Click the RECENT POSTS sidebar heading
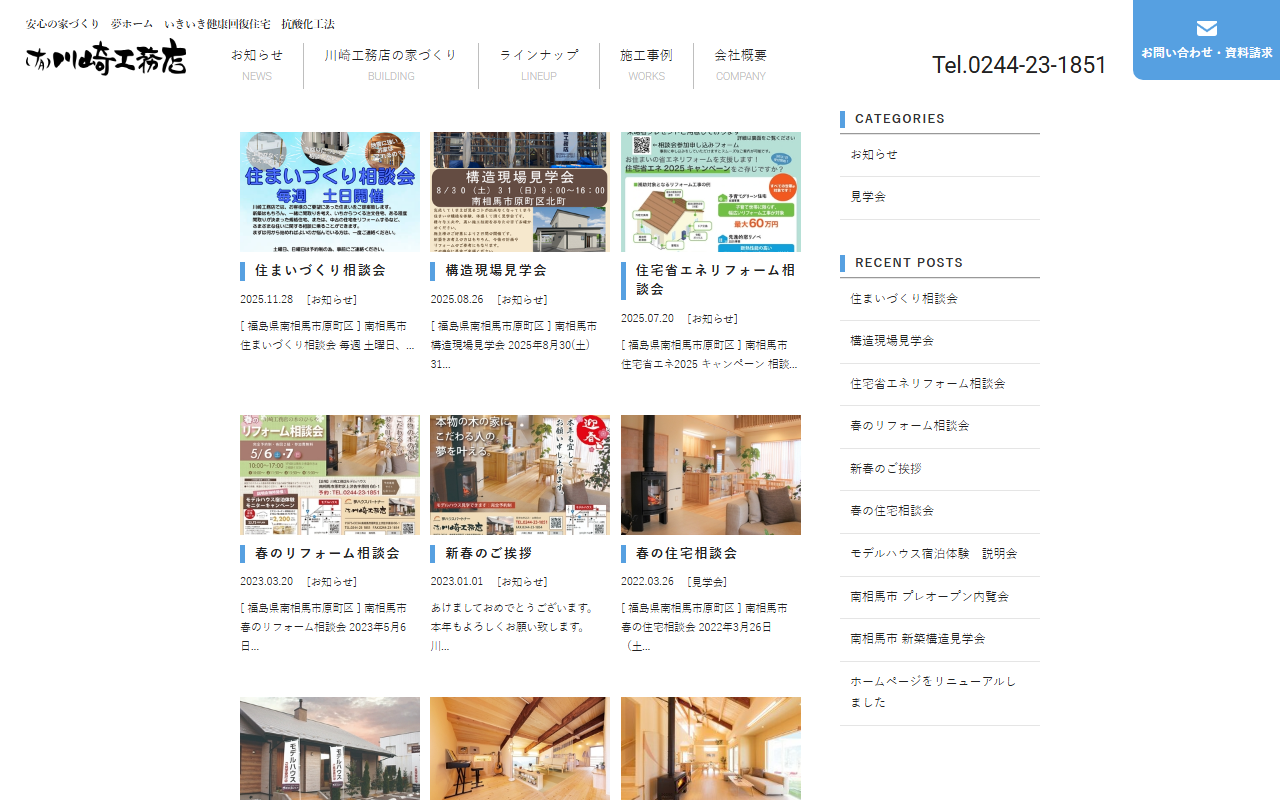Viewport: 1280px width, 800px height. click(x=909, y=263)
